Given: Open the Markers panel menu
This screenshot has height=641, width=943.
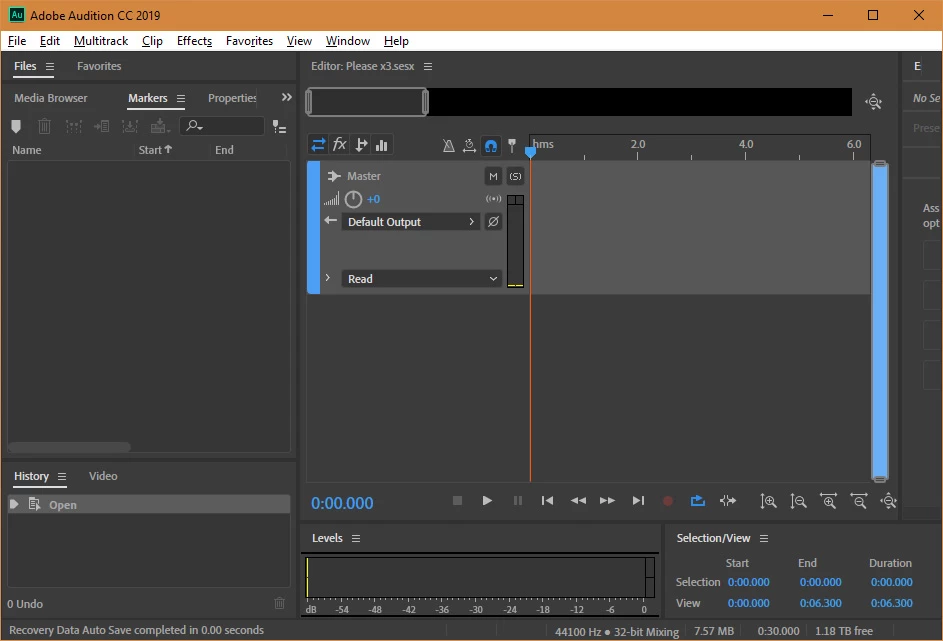Looking at the screenshot, I should coord(180,98).
